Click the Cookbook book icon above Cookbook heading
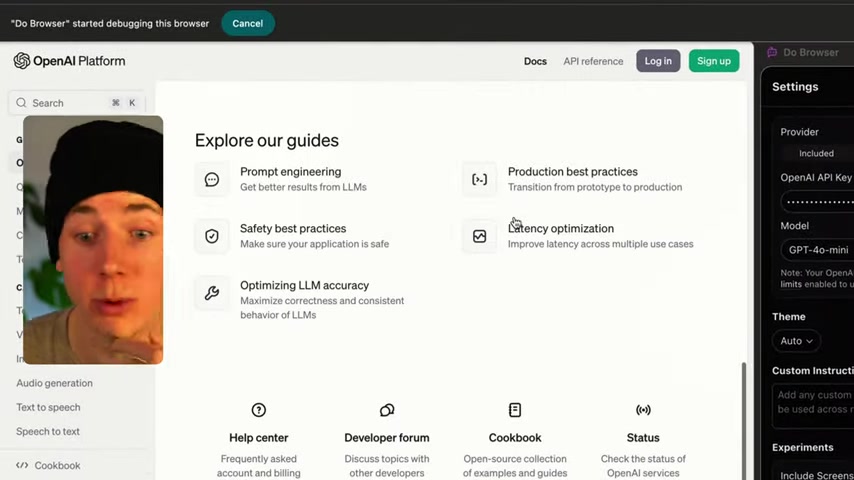 (515, 410)
